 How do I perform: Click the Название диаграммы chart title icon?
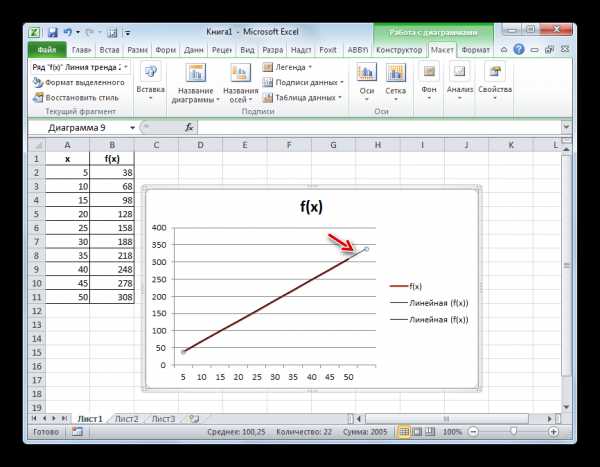point(196,73)
